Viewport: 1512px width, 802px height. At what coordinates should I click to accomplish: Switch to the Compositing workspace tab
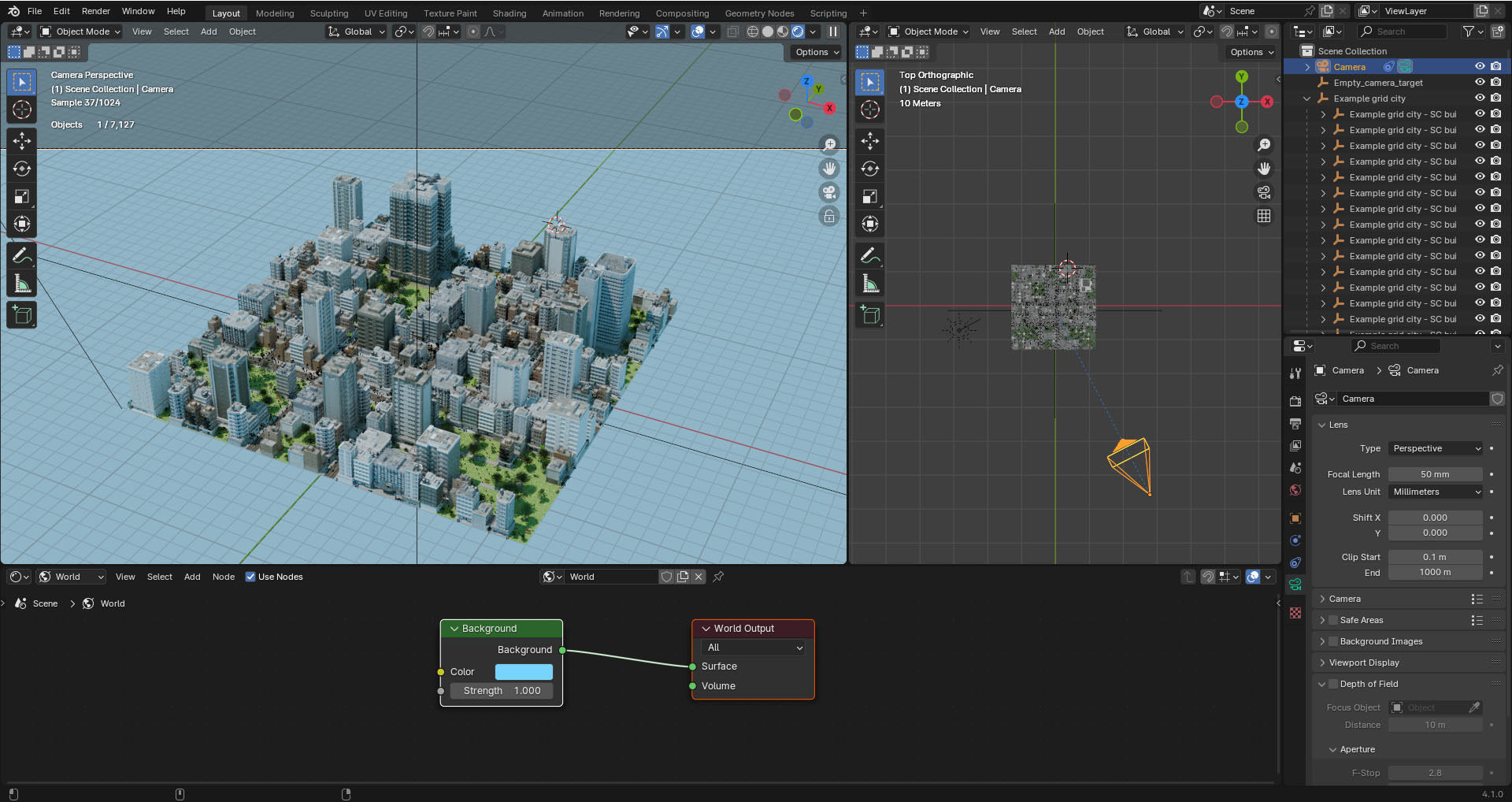682,13
